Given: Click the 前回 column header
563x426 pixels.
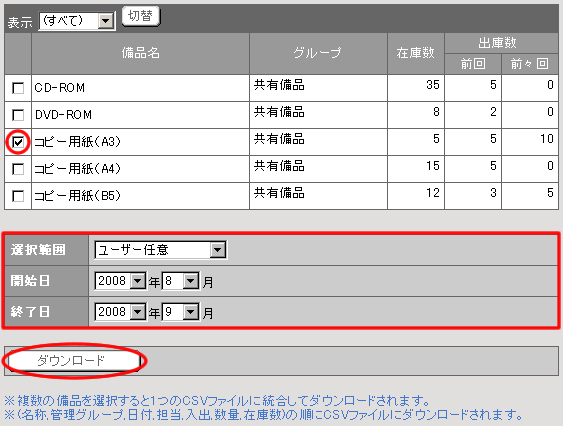Looking at the screenshot, I should 473,64.
